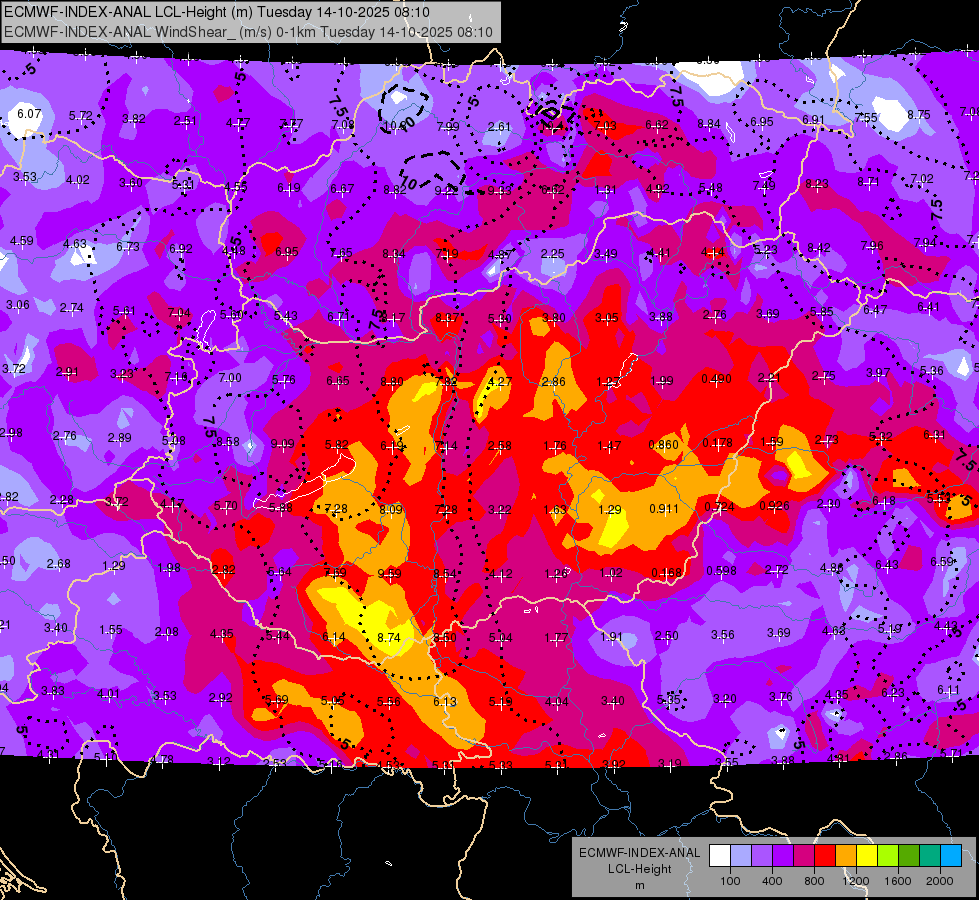Click the 1600 tick label in the legend

(898, 881)
